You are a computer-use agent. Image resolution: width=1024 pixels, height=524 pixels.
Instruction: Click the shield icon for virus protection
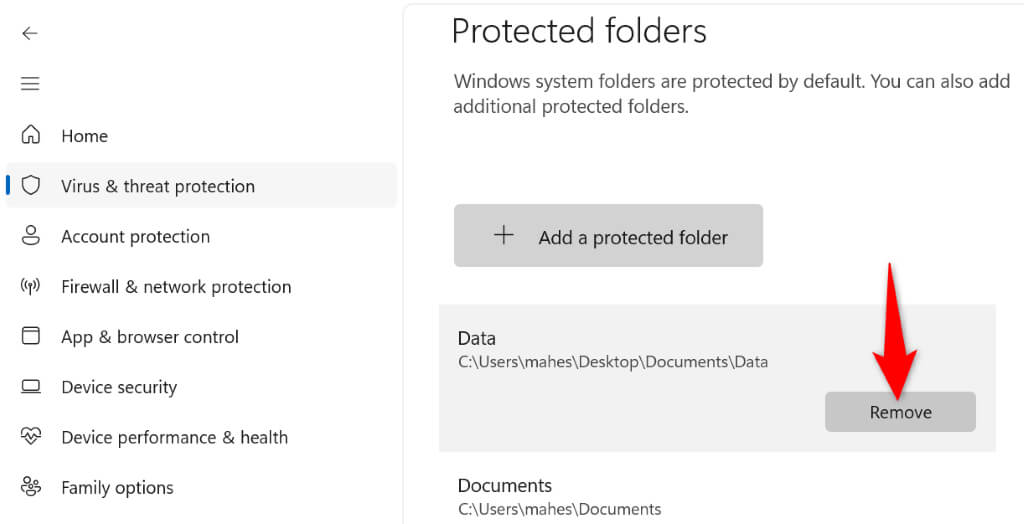(31, 186)
